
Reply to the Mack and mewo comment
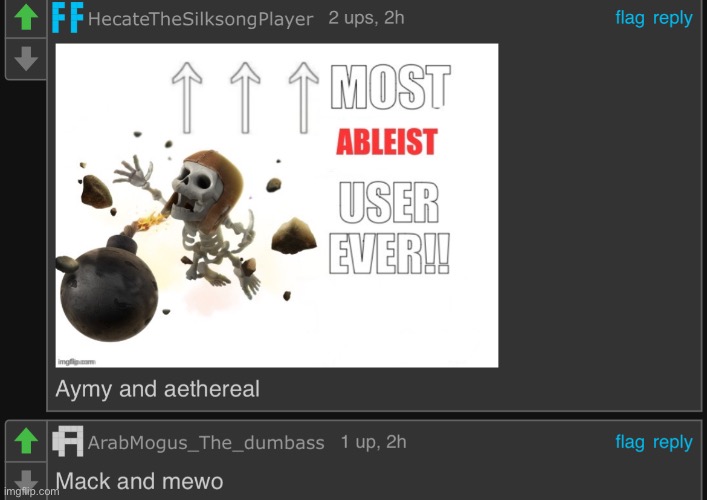point(673,443)
